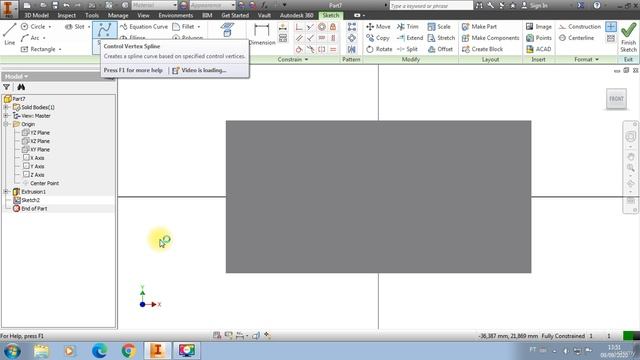Select the Circle tool

click(x=33, y=27)
